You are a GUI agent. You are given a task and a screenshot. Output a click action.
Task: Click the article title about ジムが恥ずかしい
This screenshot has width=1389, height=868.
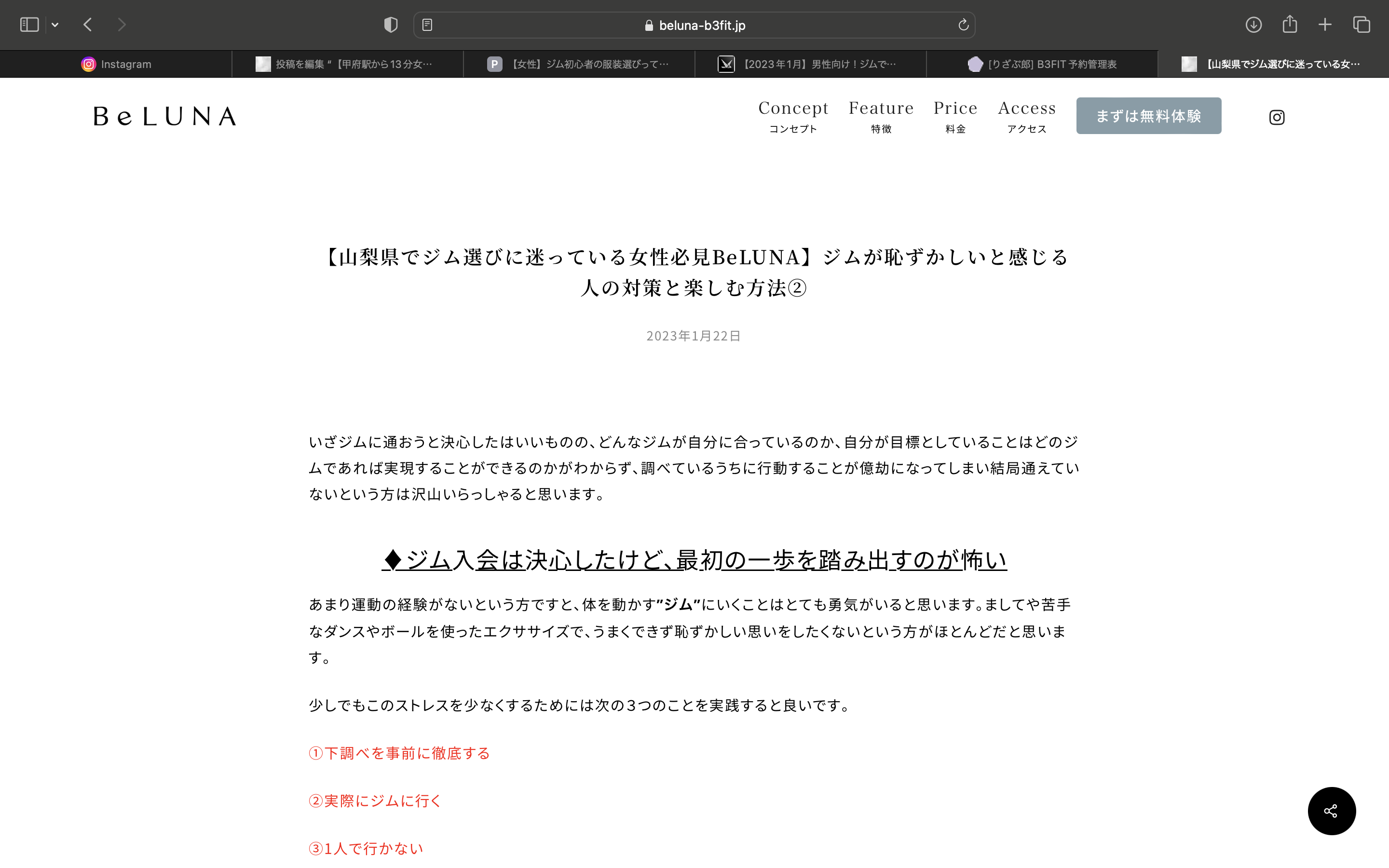tap(694, 272)
